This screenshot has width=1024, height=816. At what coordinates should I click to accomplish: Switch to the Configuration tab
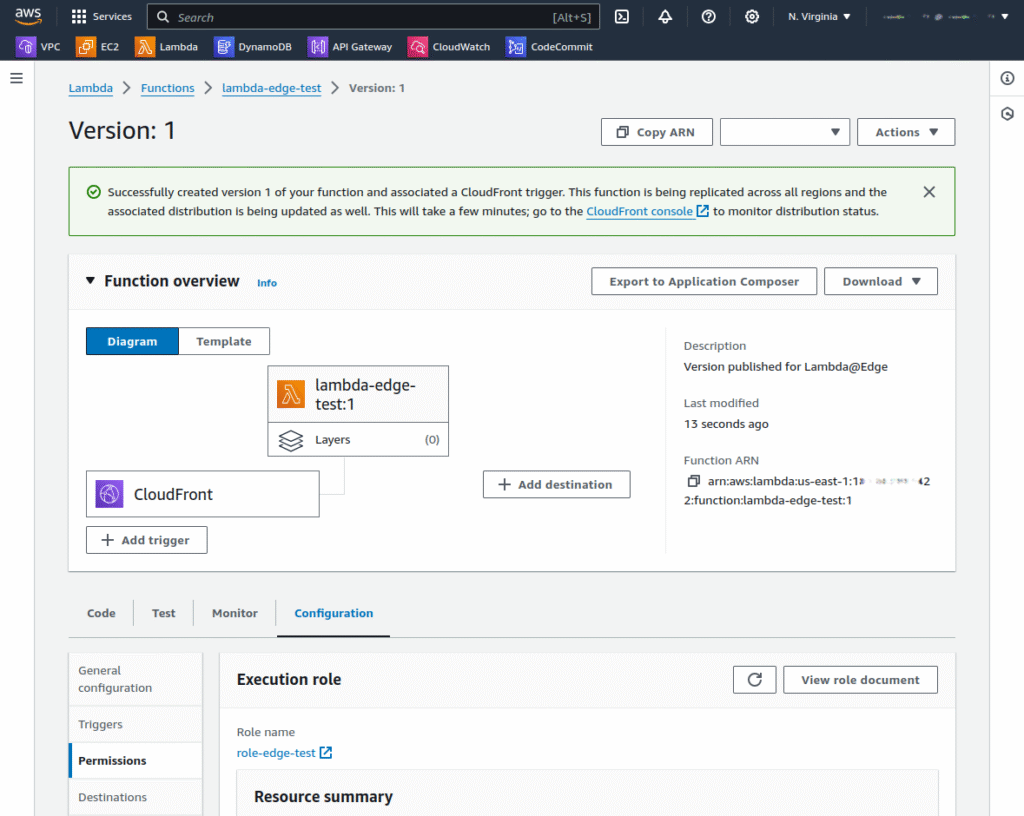click(334, 613)
